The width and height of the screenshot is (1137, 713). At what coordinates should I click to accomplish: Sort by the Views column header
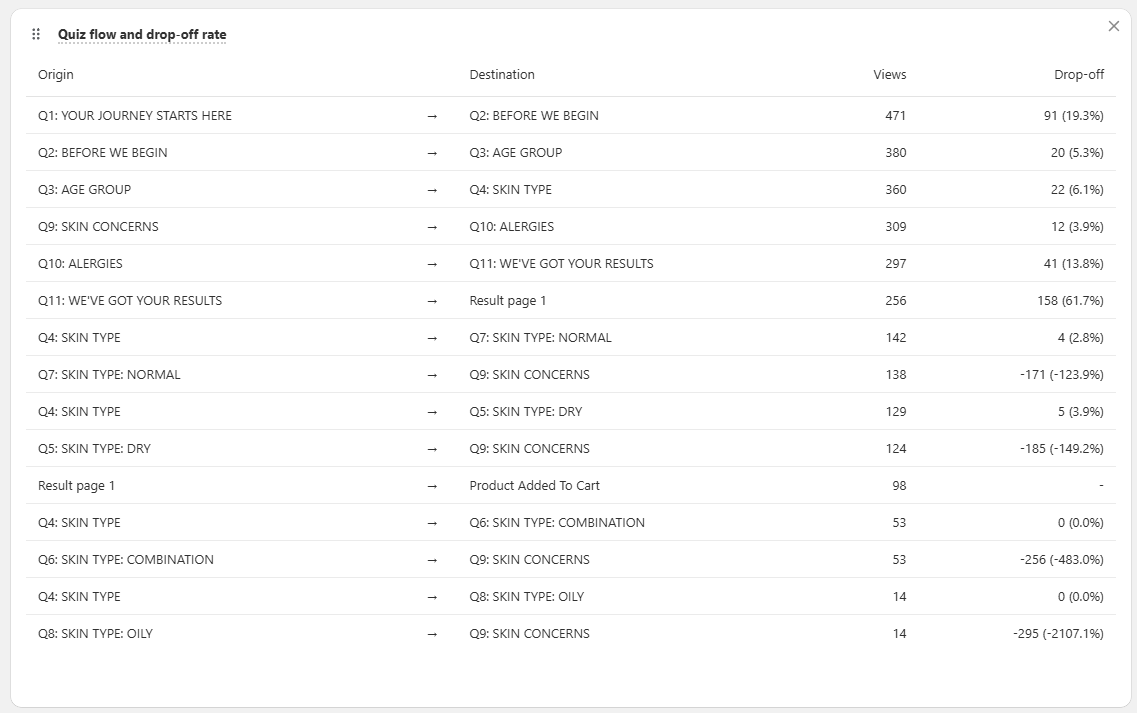pos(891,74)
